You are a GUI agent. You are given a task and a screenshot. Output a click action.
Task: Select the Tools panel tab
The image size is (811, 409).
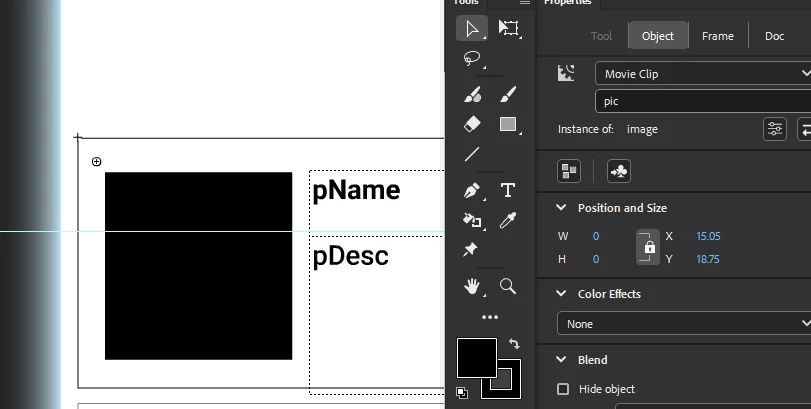pos(465,3)
